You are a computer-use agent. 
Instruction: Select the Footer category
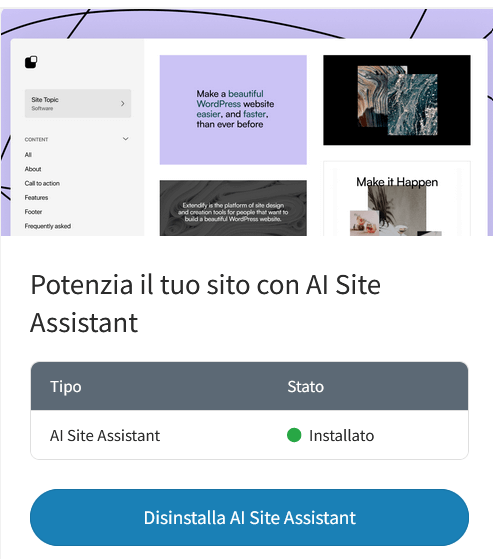tap(33, 212)
